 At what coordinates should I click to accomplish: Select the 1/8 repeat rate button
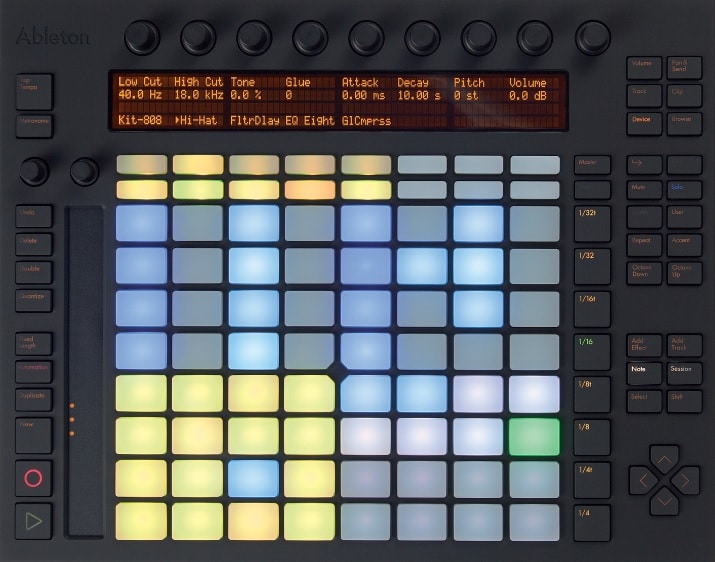tap(592, 438)
